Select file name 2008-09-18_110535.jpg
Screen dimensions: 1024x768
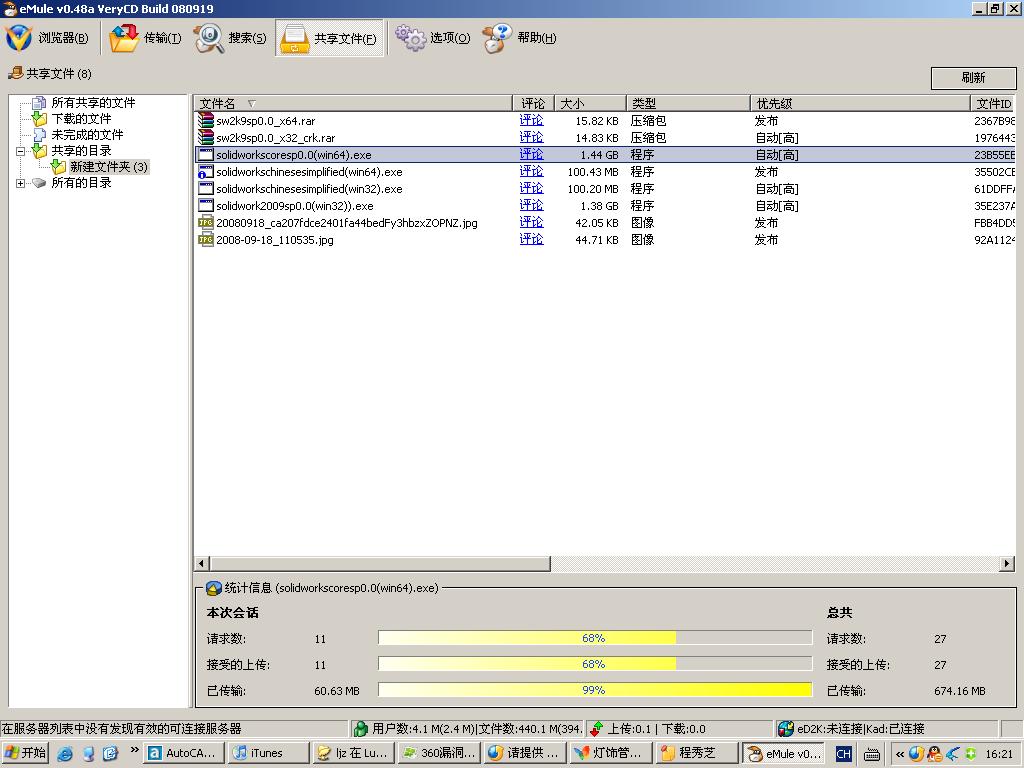[275, 240]
